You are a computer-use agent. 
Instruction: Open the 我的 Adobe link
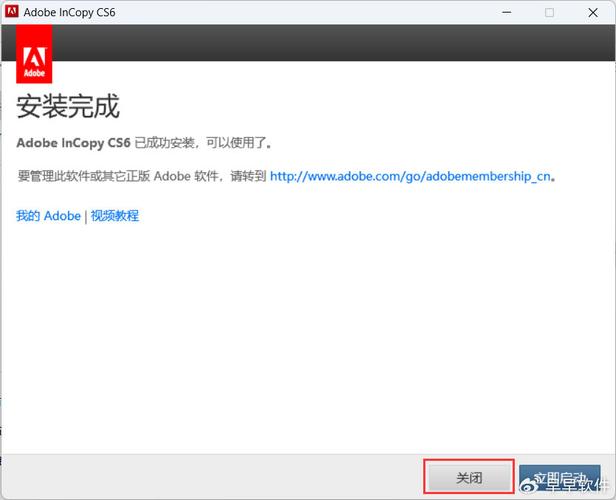pyautogui.click(x=48, y=216)
